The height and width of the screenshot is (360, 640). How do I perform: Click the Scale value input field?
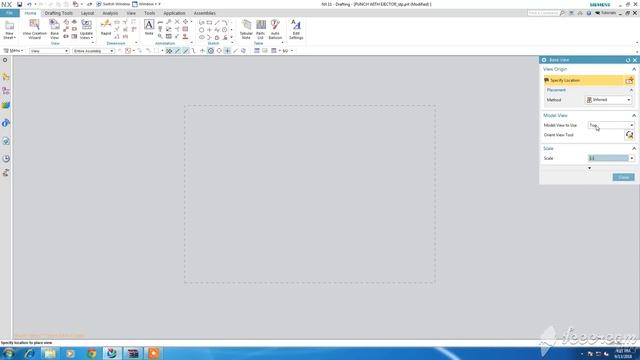[x=608, y=158]
